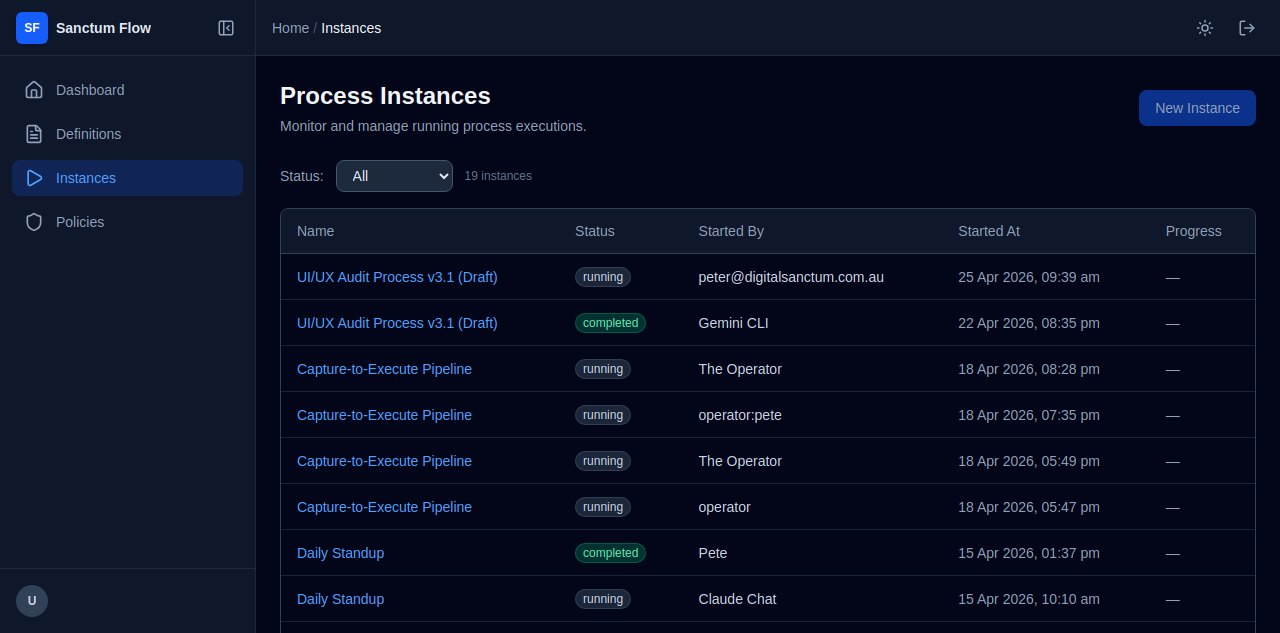Click the Instances play icon
This screenshot has width=1280, height=633.
[x=34, y=178]
